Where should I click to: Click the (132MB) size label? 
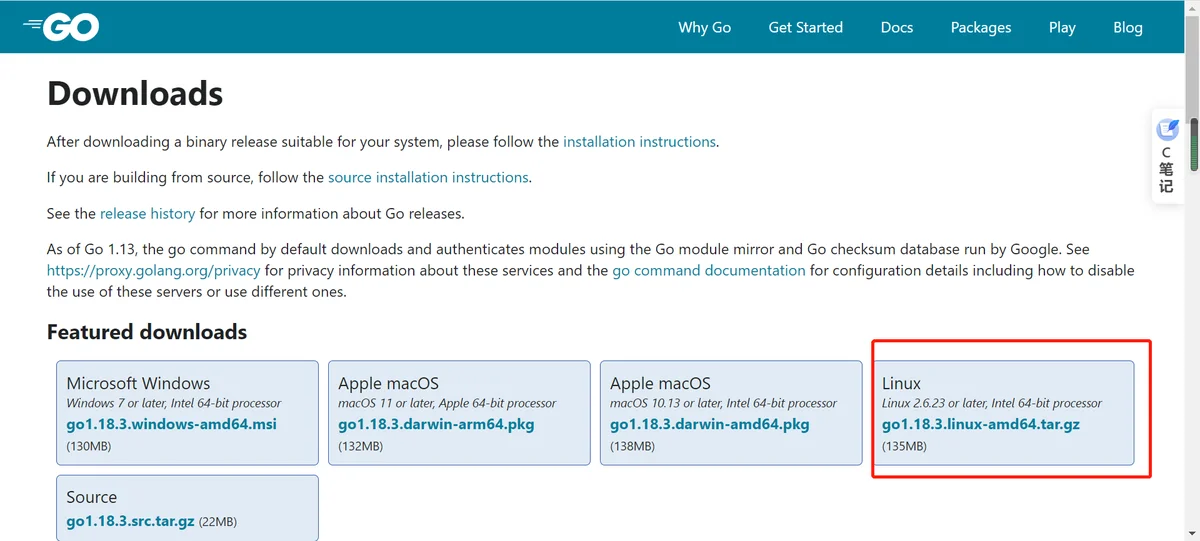360,446
